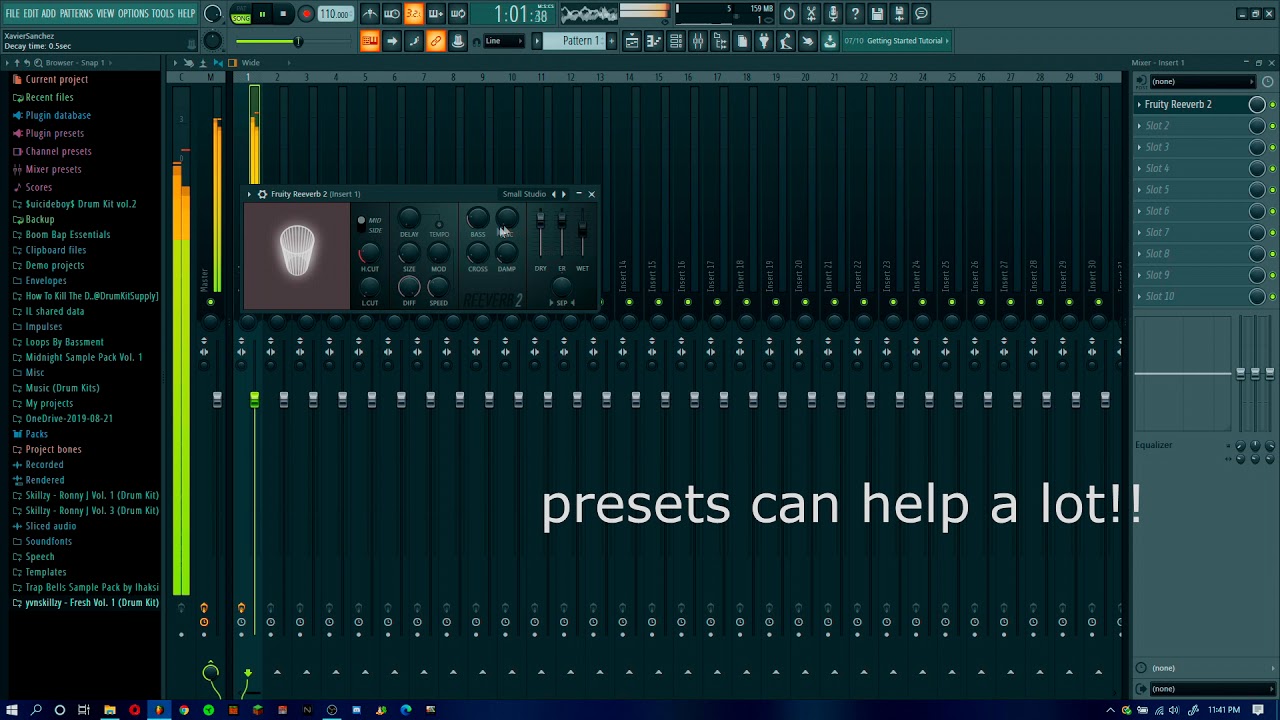Toggle the metronome icon
The image size is (1280, 720).
[x=370, y=14]
